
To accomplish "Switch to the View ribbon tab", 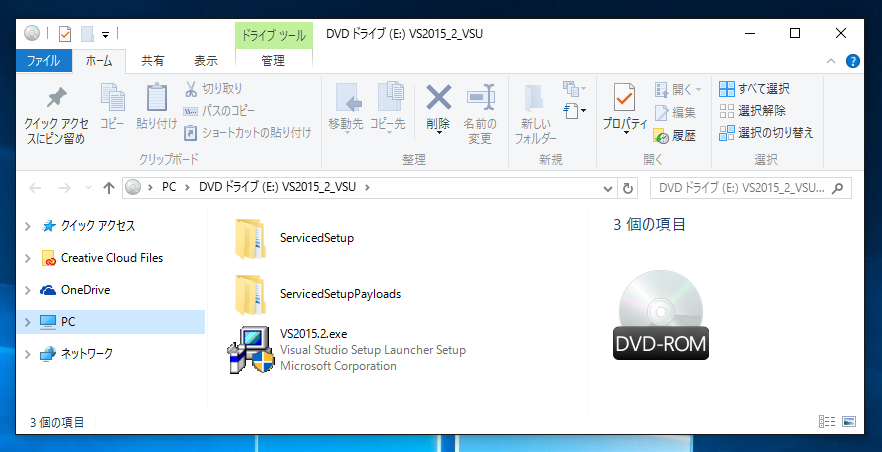I will tap(206, 61).
